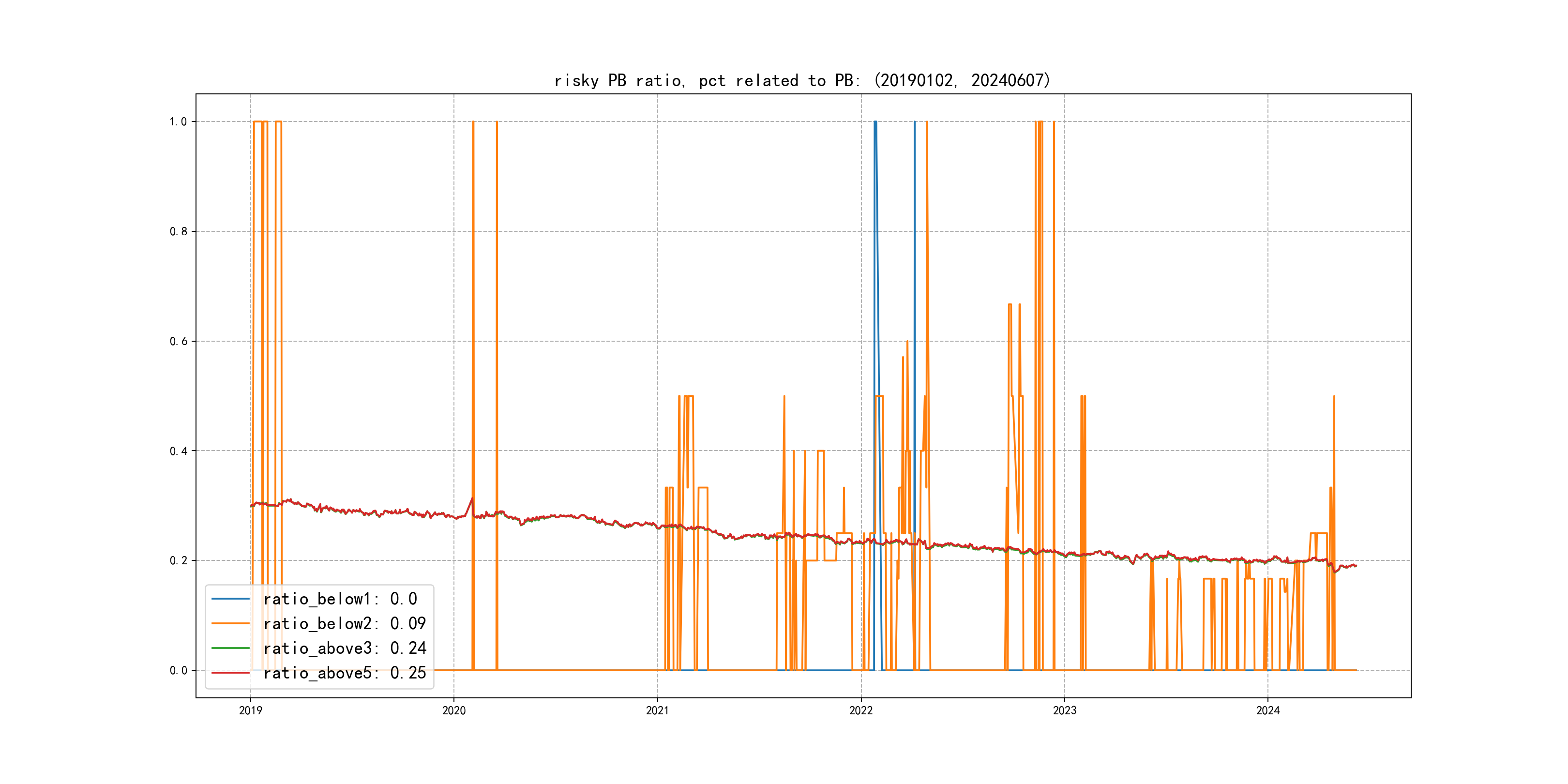This screenshot has height=784, width=1568.
Task: Select the 'ratio_below2: 0.09' legend label
Action: click(x=345, y=623)
